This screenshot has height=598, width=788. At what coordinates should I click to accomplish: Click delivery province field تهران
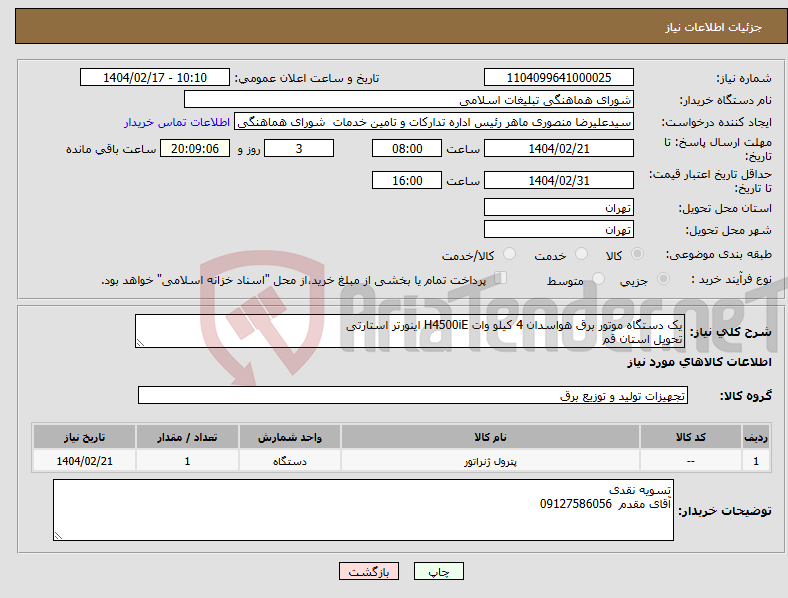[558, 207]
